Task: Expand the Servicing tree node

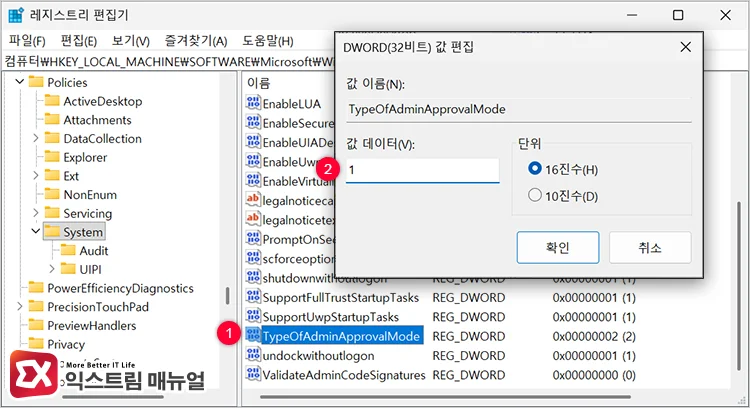Action: (35, 213)
